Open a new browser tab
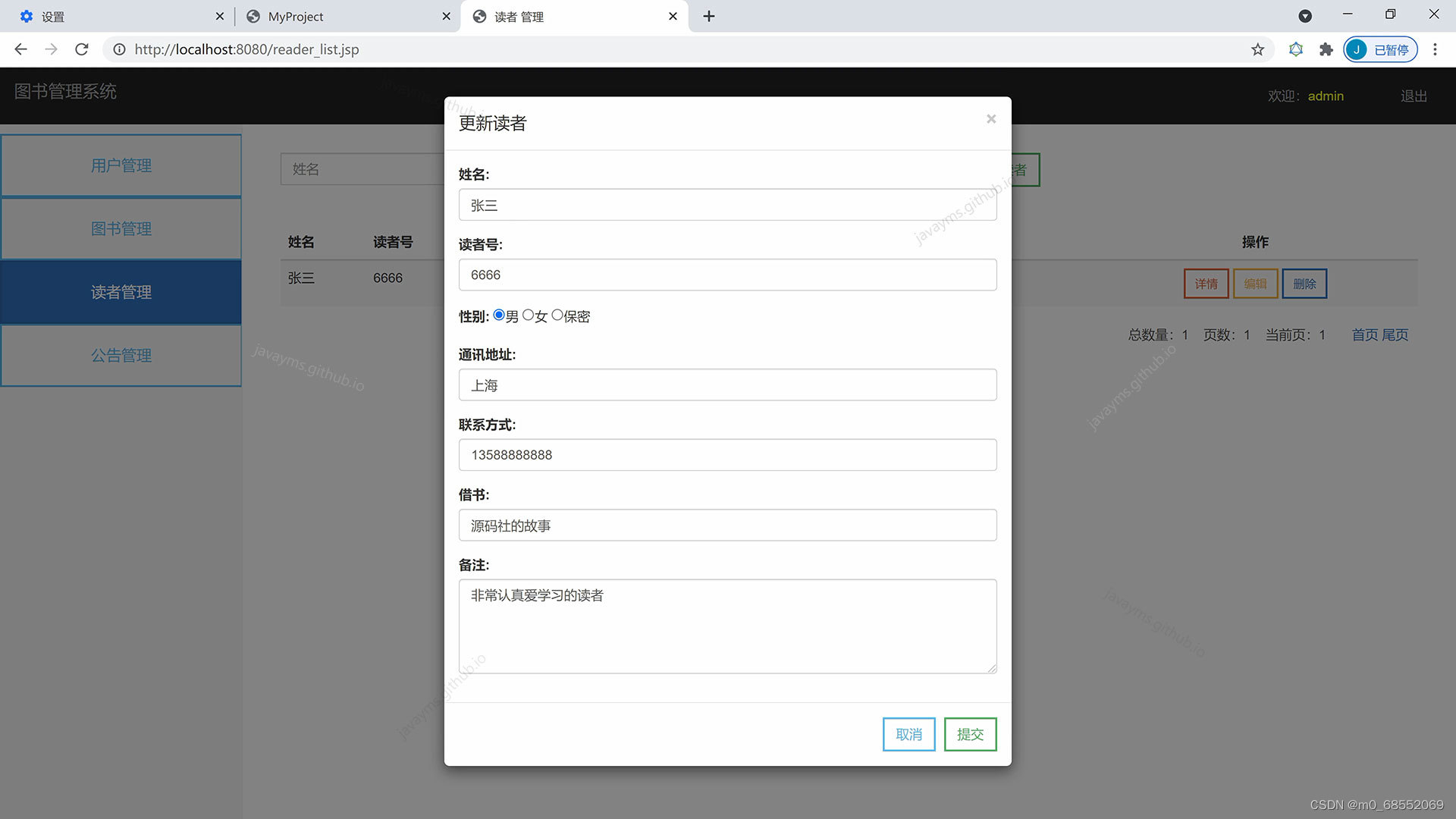 [x=708, y=16]
